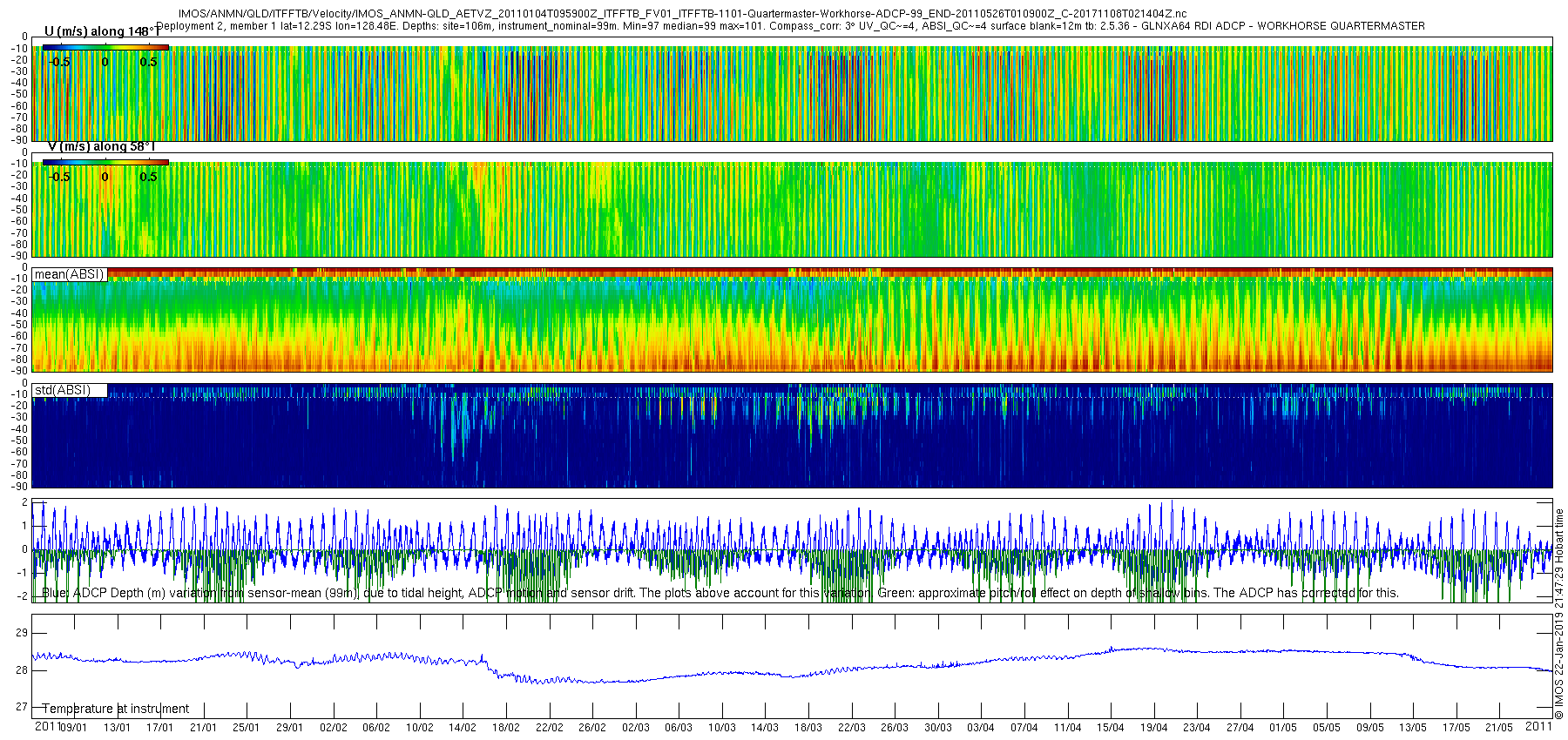Click the Deployment 2 metadata line
The image size is (1568, 740).
tap(791, 26)
